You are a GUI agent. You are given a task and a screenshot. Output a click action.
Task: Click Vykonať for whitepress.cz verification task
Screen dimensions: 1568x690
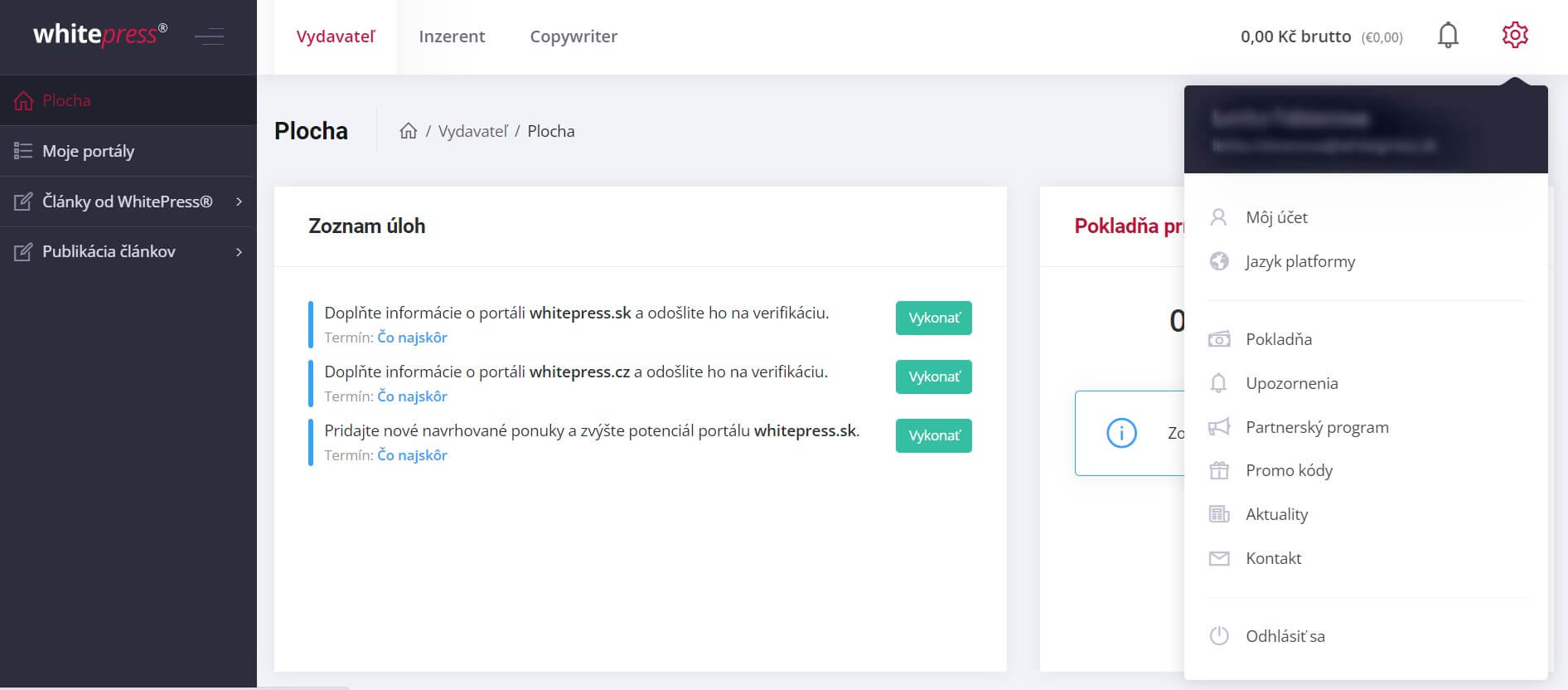tap(934, 377)
